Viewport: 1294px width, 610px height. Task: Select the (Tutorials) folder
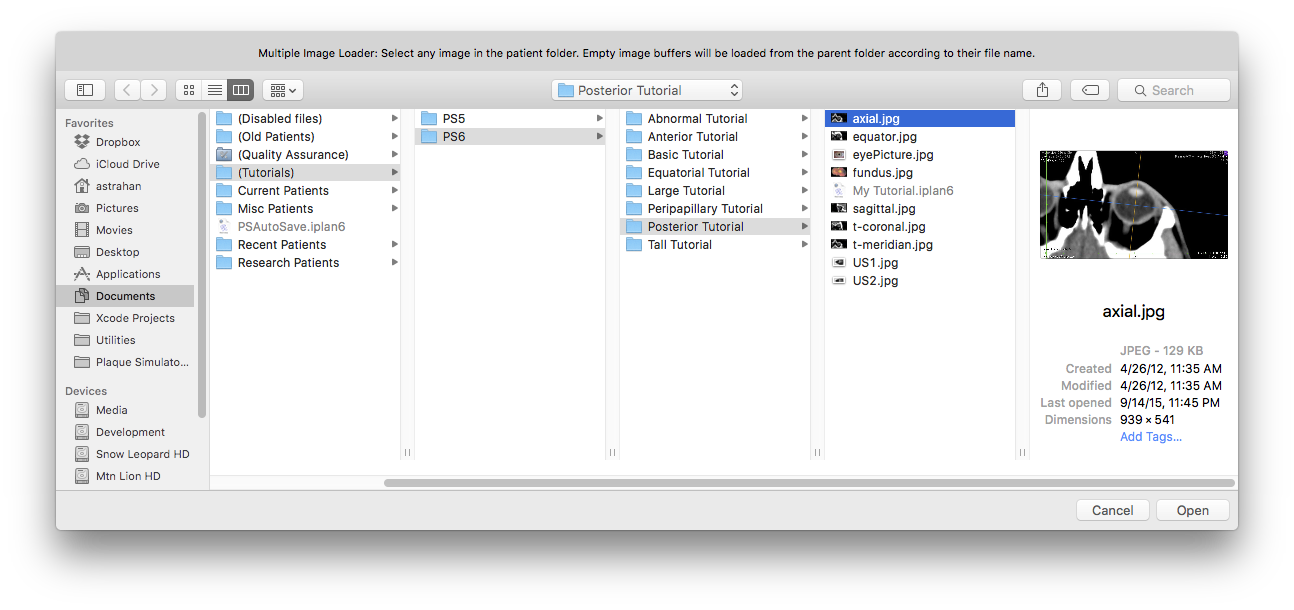coord(306,173)
